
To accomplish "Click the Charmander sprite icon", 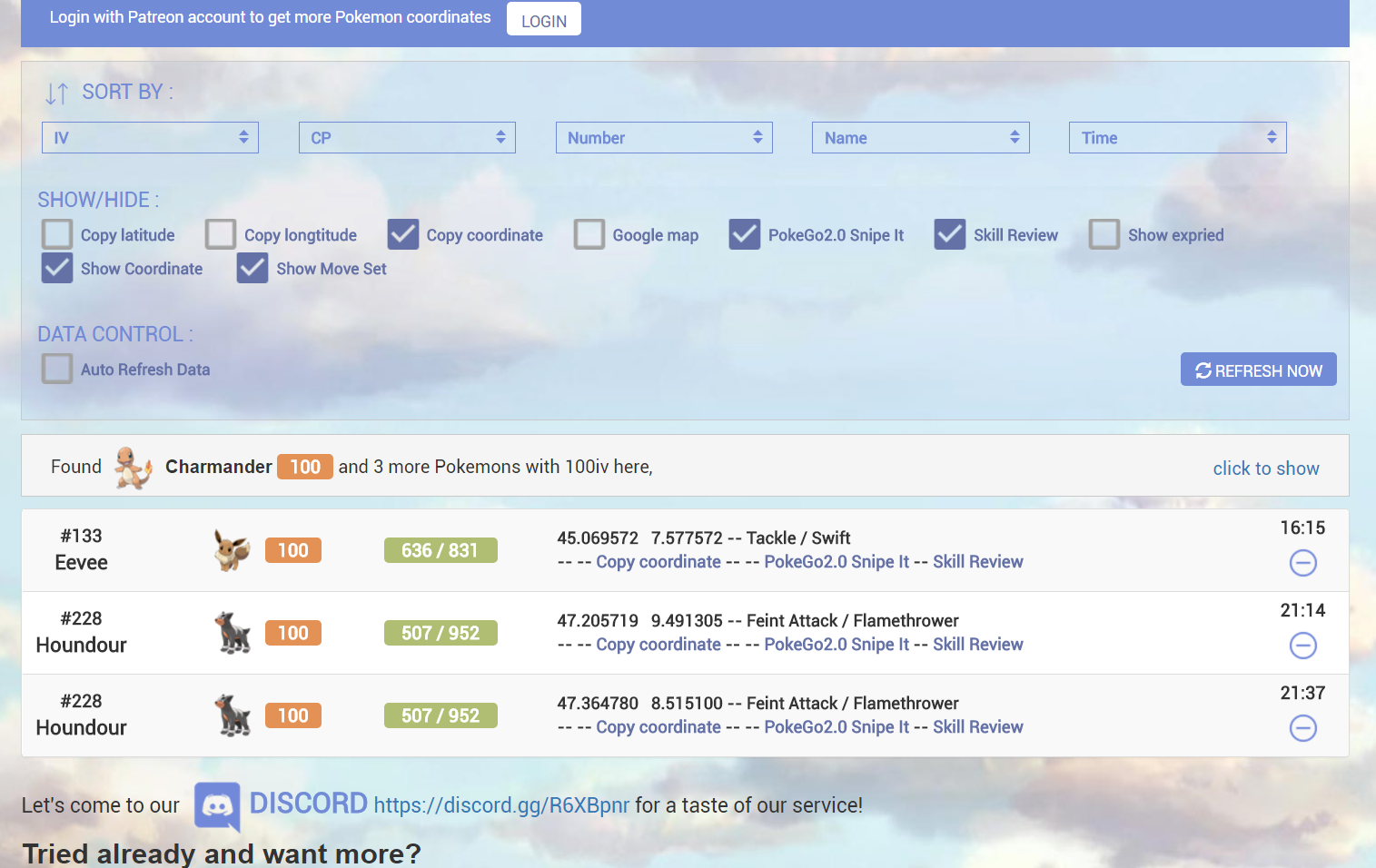I will 134,468.
